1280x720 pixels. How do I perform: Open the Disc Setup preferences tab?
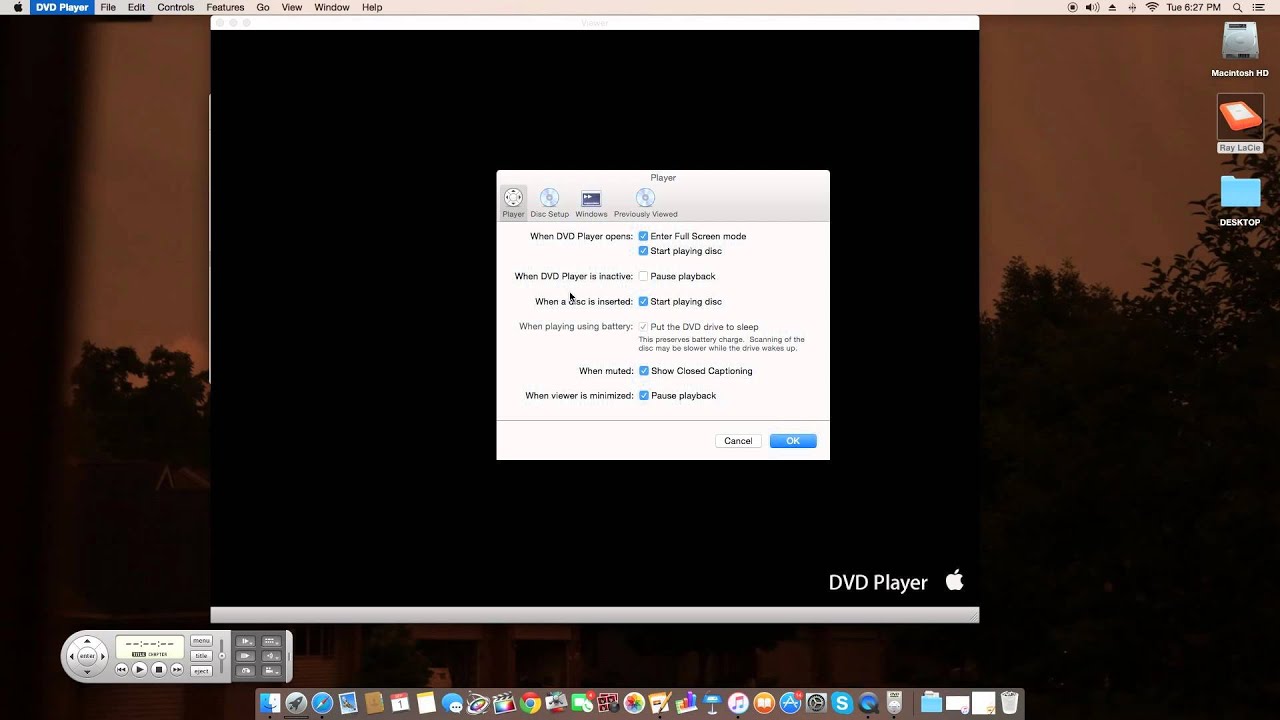pyautogui.click(x=549, y=203)
